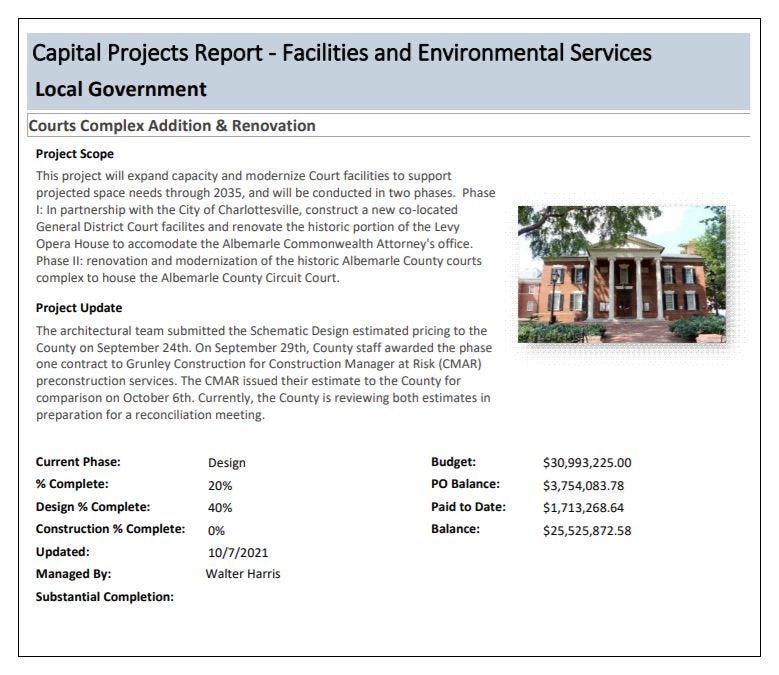This screenshot has height=675, width=779.
Task: Click the 'Substantial Completion:' label
Action: tap(105, 597)
